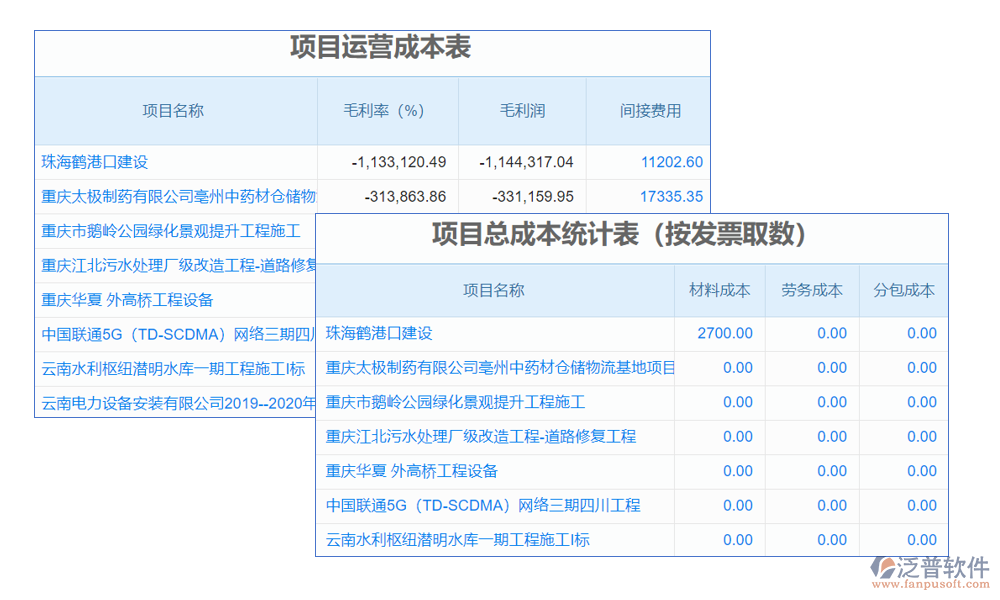Open 珠海鹤港口建设 in 项目运营成本表
This screenshot has width=1000, height=600.
pos(95,162)
